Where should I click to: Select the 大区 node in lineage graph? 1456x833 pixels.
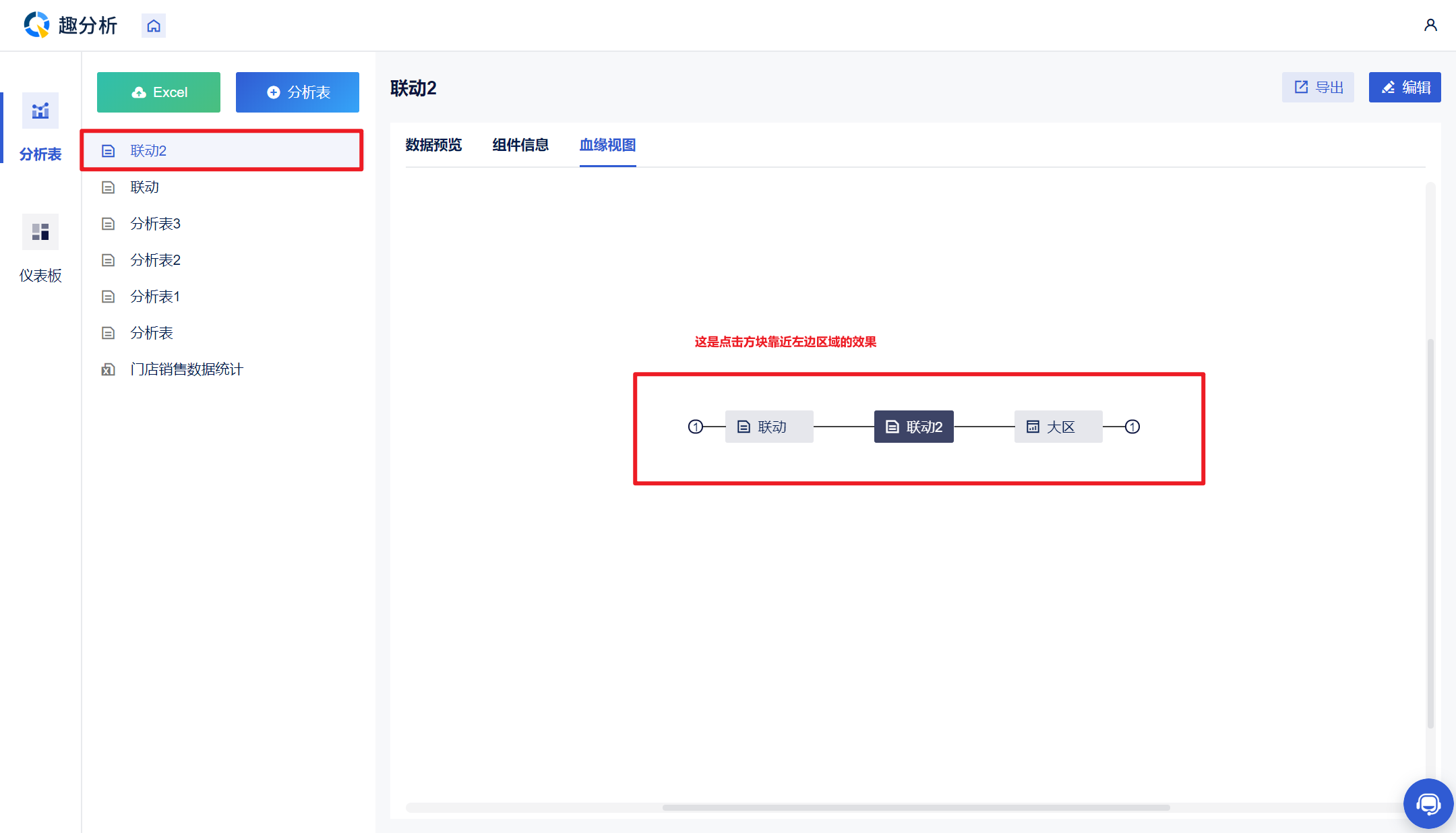1058,427
